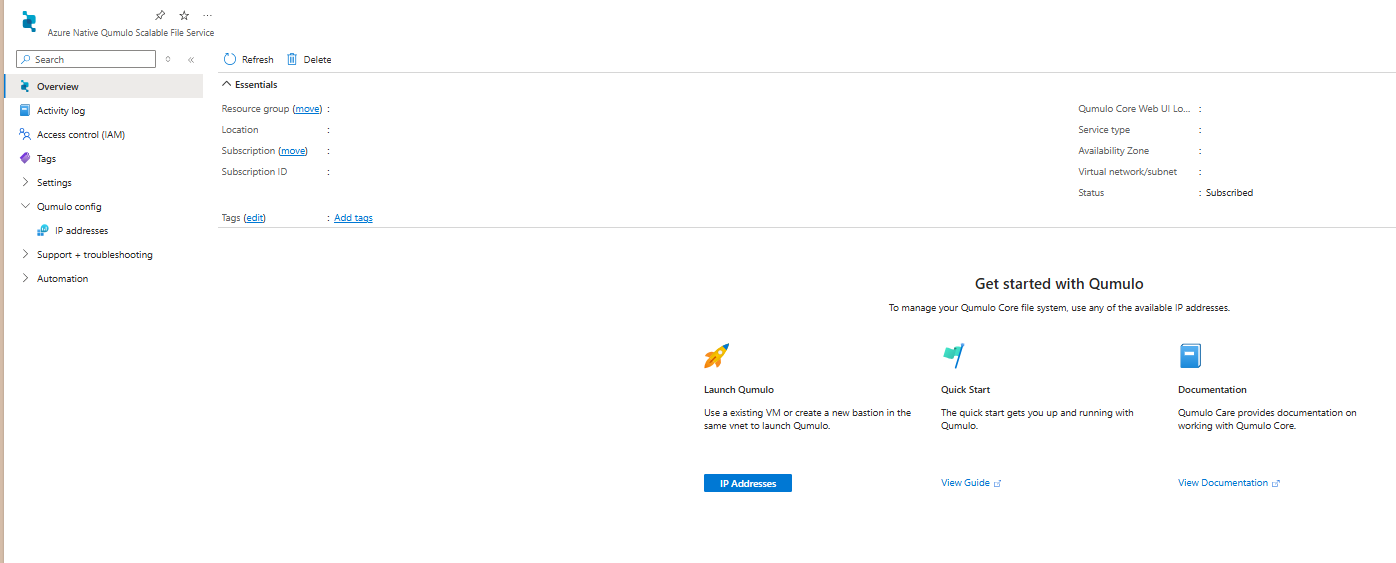Click the Launch Qumulo card title
Image resolution: width=1396 pixels, height=563 pixels.
[x=739, y=390]
